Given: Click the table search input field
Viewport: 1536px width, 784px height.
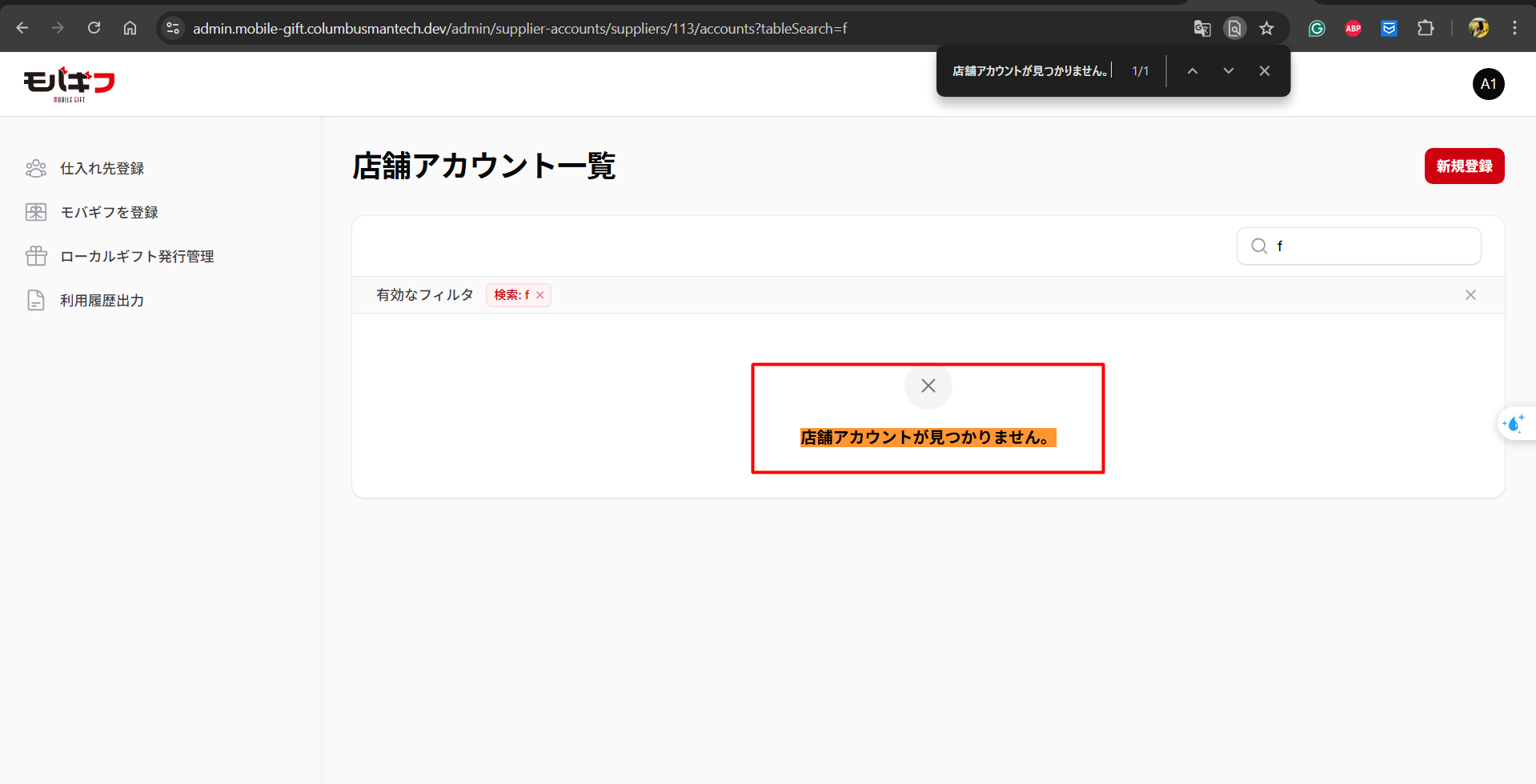Looking at the screenshot, I should click(x=1373, y=246).
